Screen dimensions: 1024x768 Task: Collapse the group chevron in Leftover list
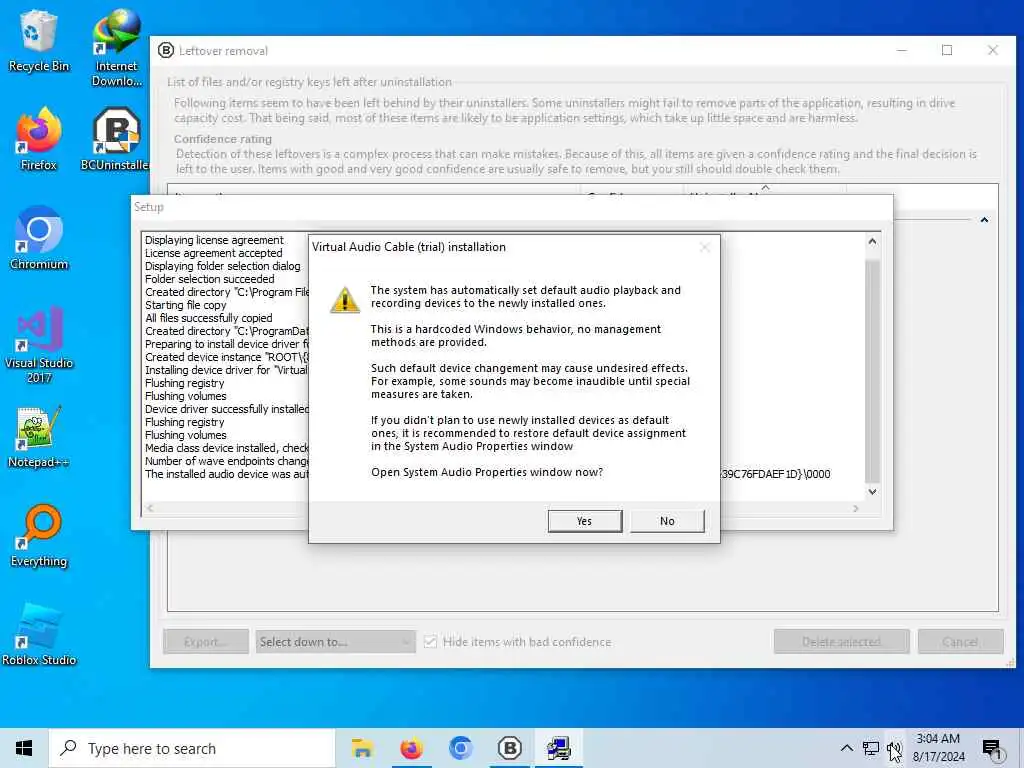[x=984, y=220]
